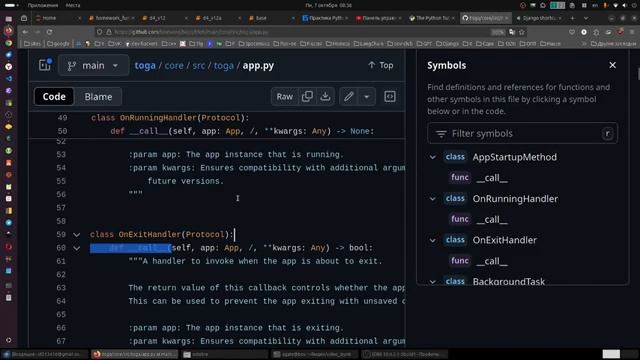Open a new browser tab with plus
Viewport: 640px width, 360px height.
(572, 18)
